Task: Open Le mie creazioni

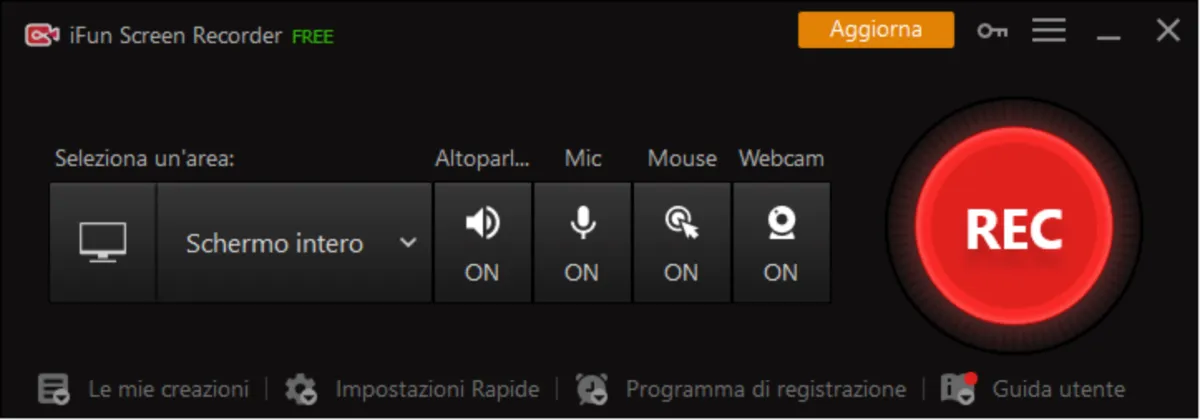Action: [x=168, y=389]
